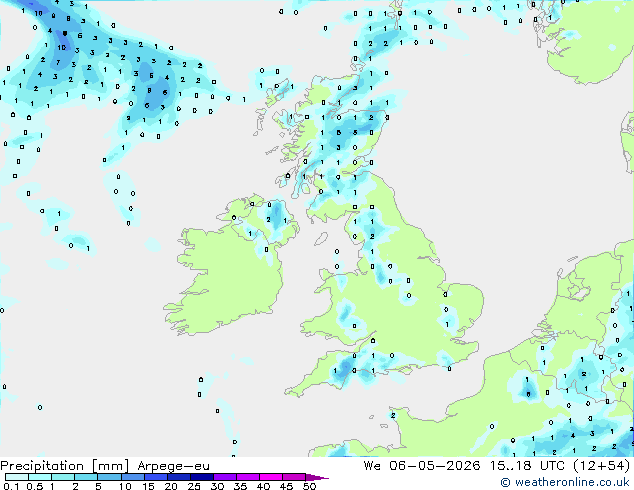Click the 'We 06-05-2026' date text
634x490 pixels.
(421, 466)
